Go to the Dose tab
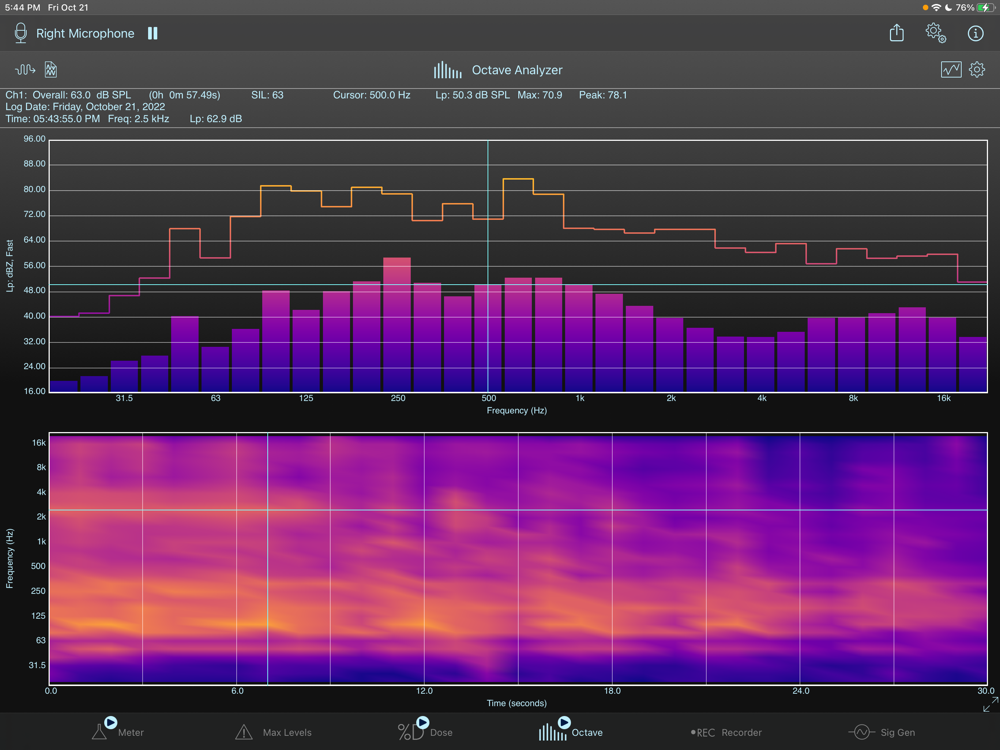1000x750 pixels. coord(426,731)
